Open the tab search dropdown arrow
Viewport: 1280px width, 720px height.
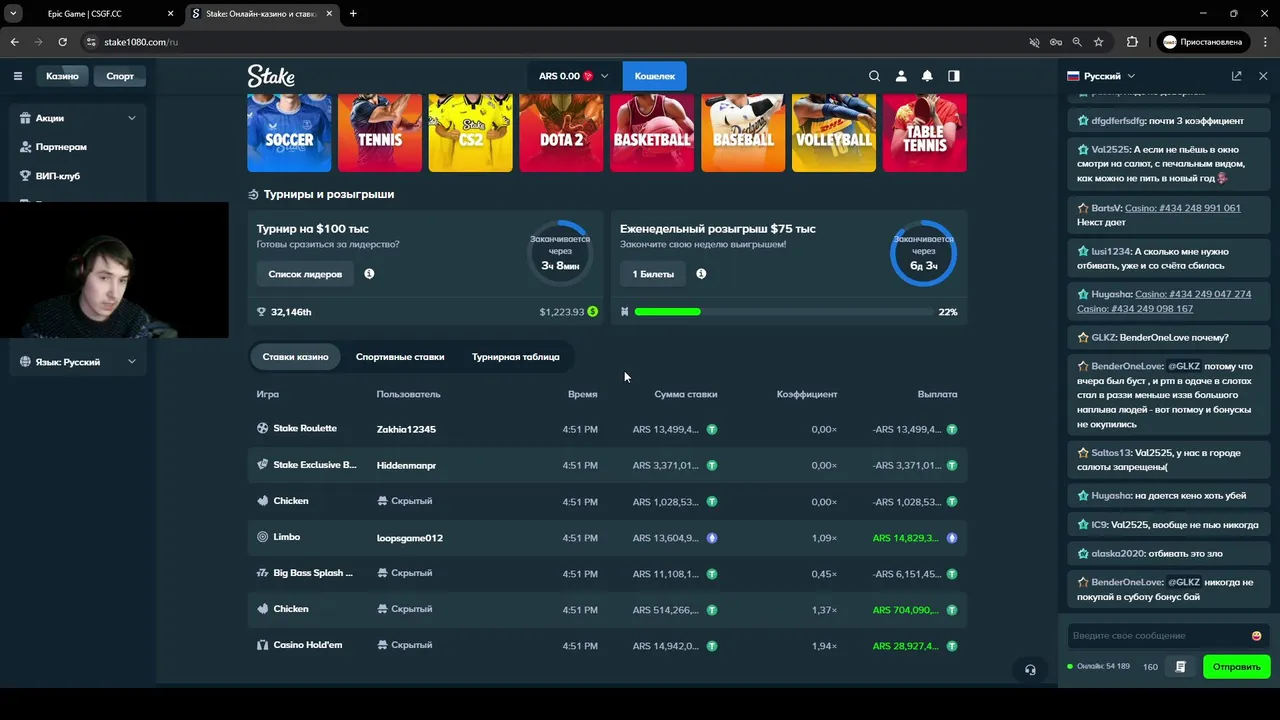tap(13, 14)
